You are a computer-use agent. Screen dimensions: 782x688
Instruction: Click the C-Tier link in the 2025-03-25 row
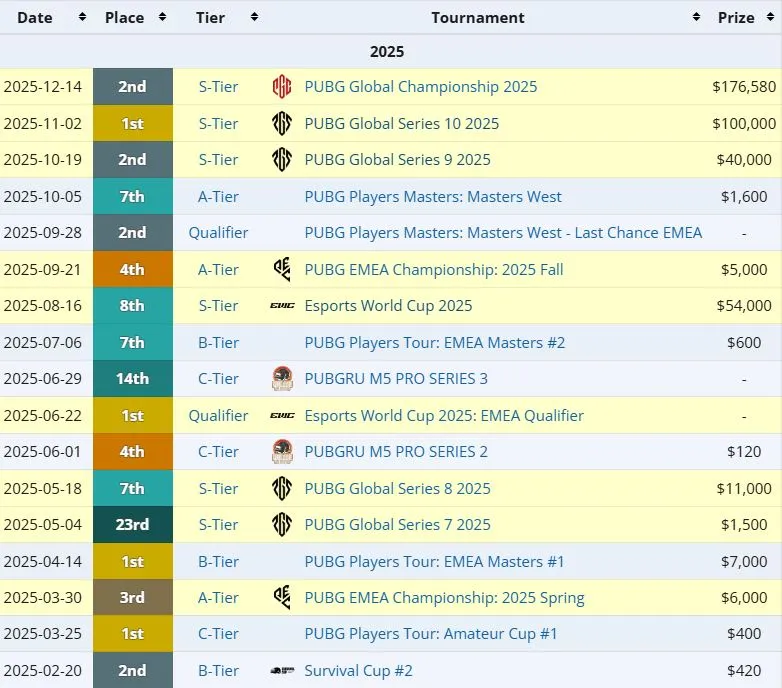pyautogui.click(x=218, y=634)
